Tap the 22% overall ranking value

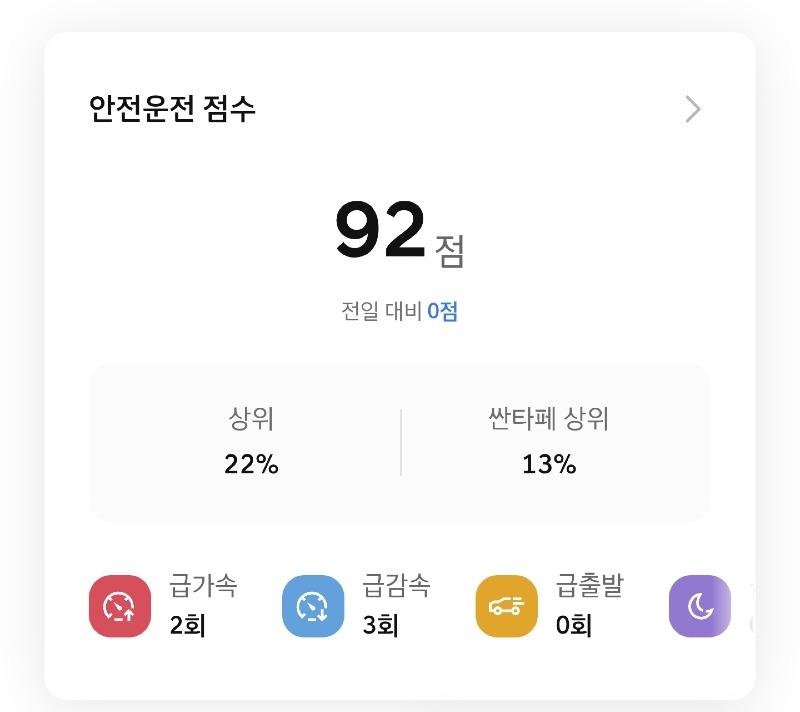[252, 464]
